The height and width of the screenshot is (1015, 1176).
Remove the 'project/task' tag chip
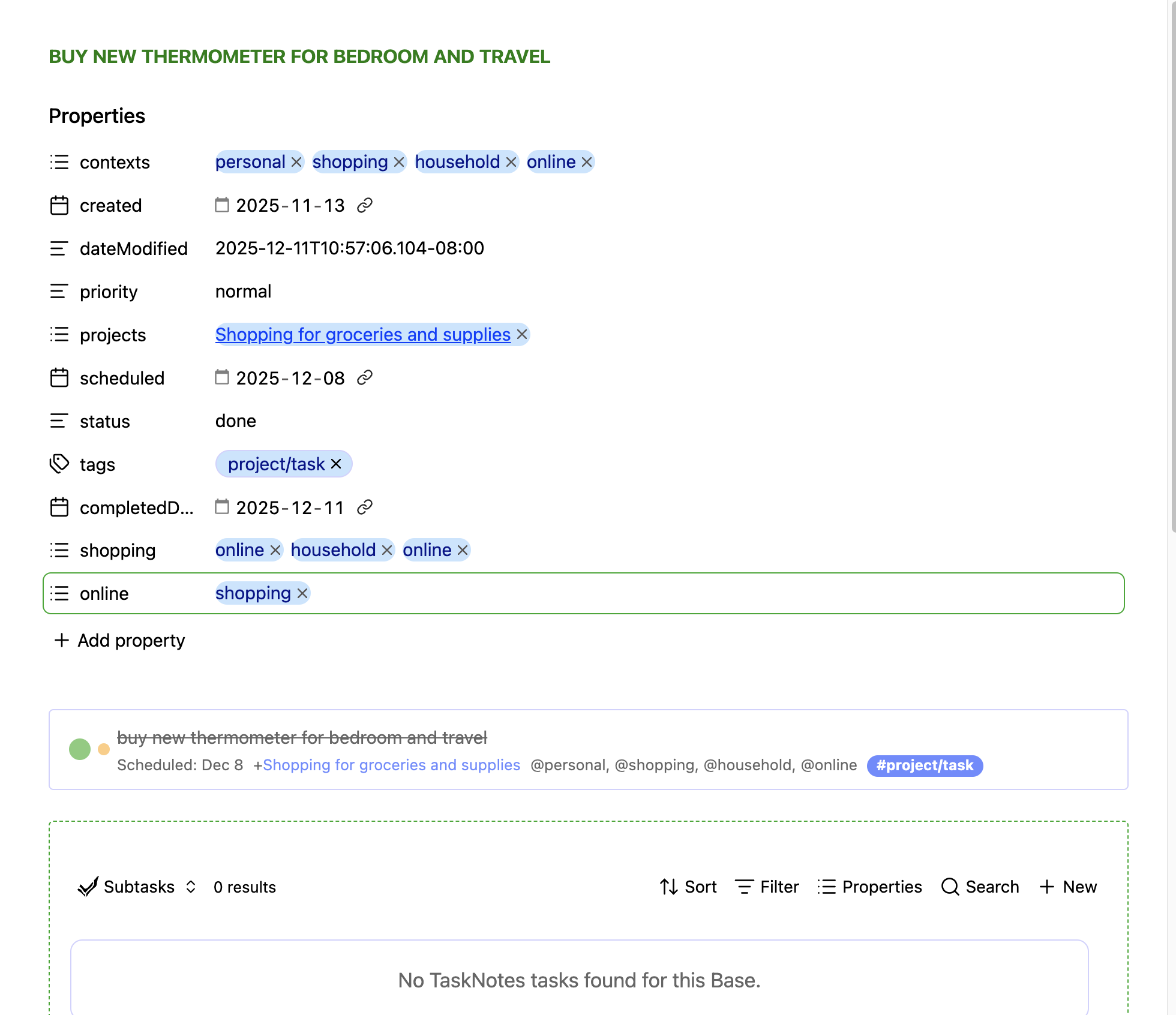[336, 464]
